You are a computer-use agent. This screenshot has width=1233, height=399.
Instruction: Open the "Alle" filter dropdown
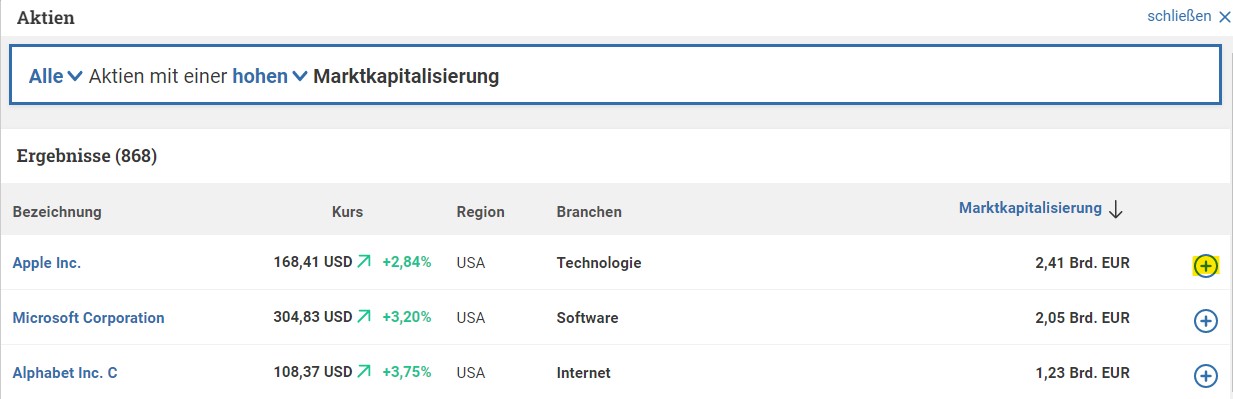tap(55, 76)
